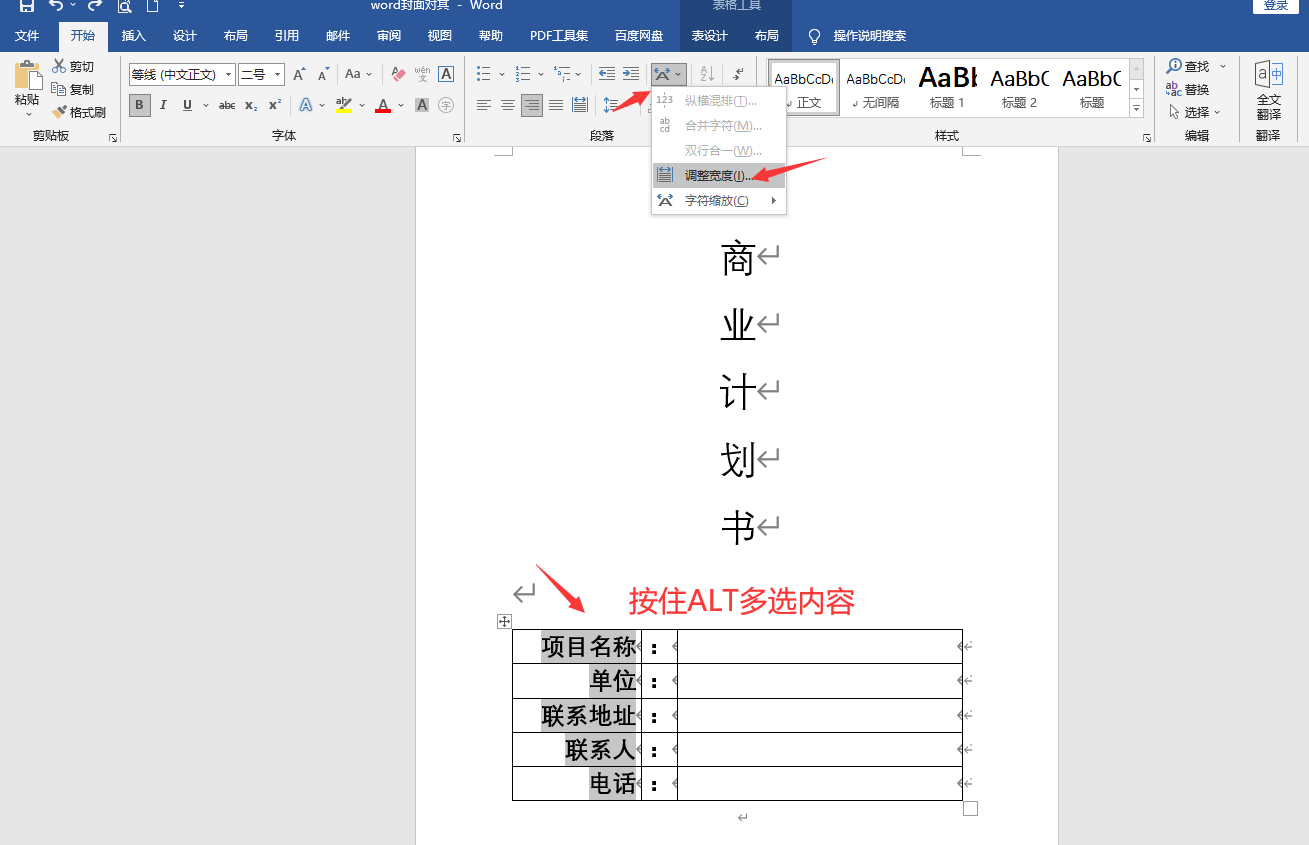The height and width of the screenshot is (845, 1309).
Task: Click the table move handle above 项目名称
Action: (x=504, y=621)
